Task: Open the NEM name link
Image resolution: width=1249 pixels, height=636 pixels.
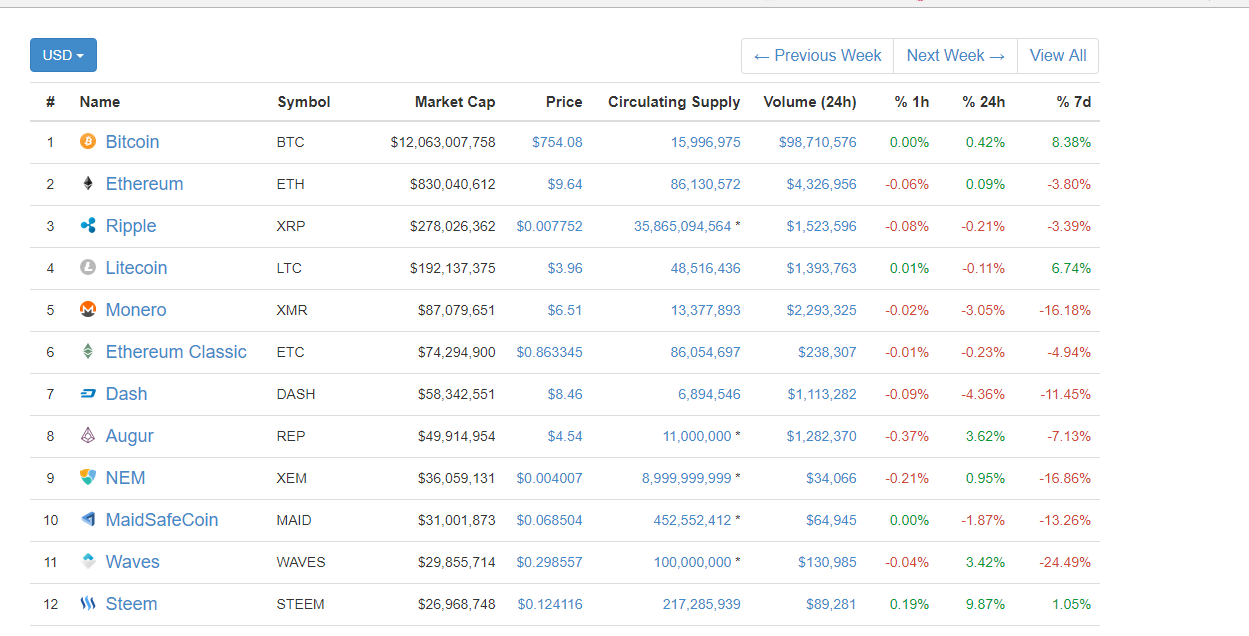Action: (125, 478)
